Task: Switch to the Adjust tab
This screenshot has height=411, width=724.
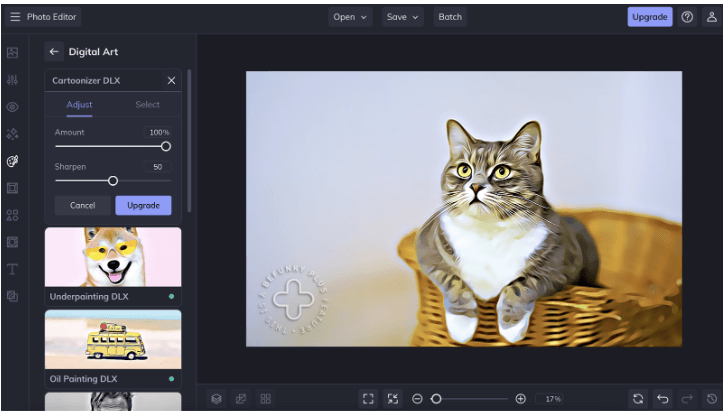Action: tap(79, 104)
